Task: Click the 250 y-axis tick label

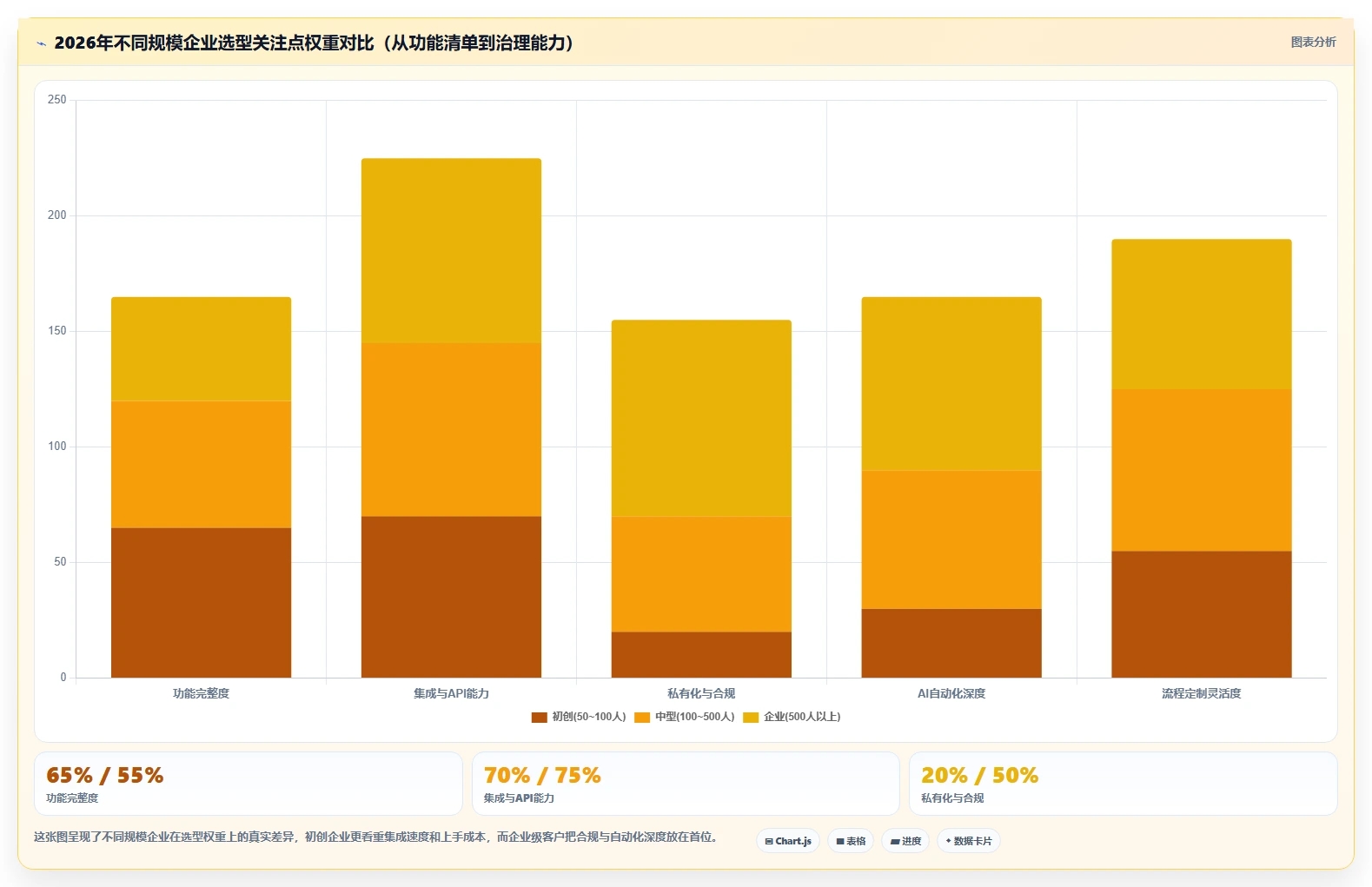Action: (56, 100)
